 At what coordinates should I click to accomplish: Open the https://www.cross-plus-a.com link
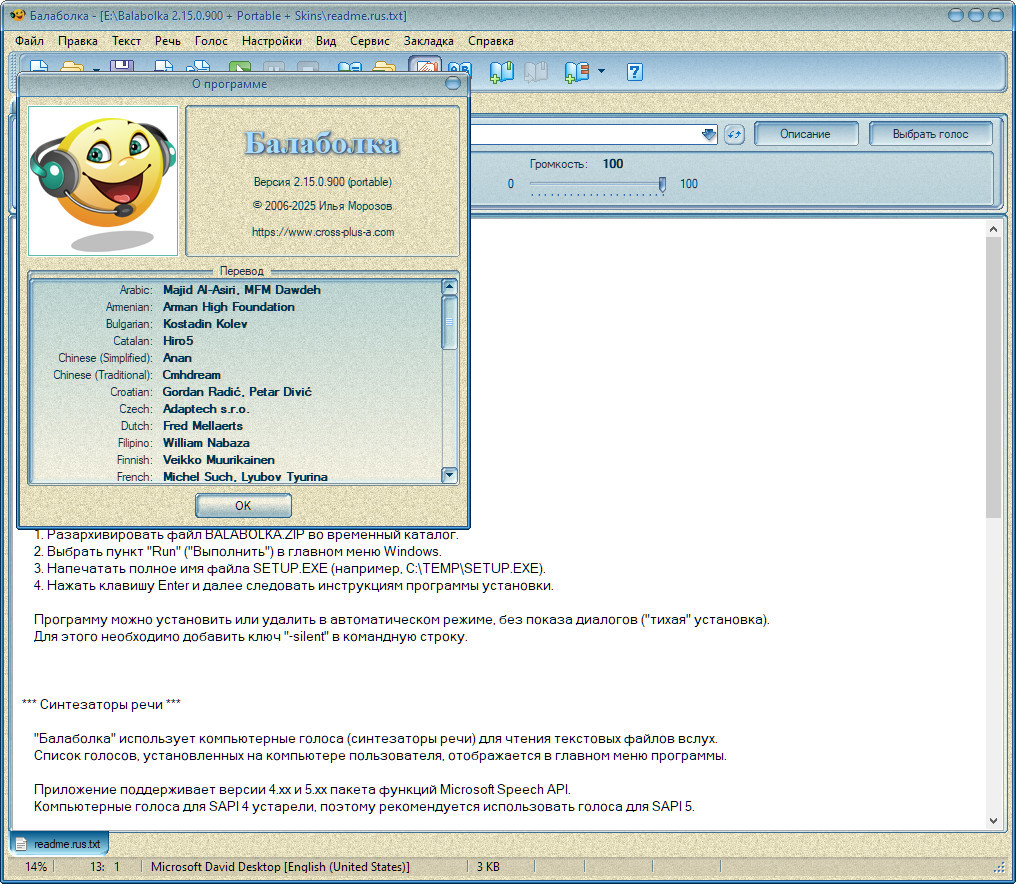coord(323,232)
